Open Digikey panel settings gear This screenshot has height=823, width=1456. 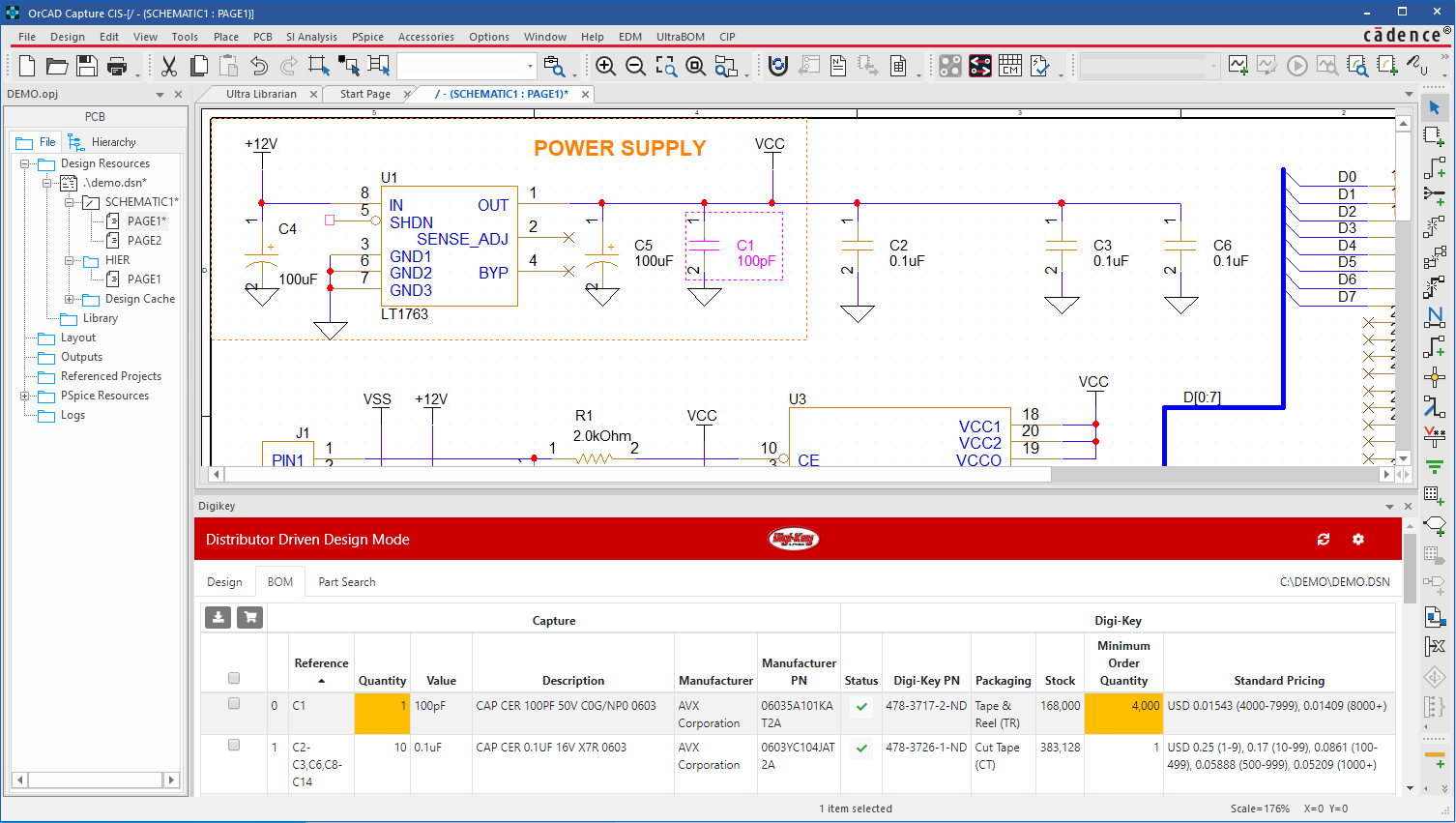[x=1358, y=539]
